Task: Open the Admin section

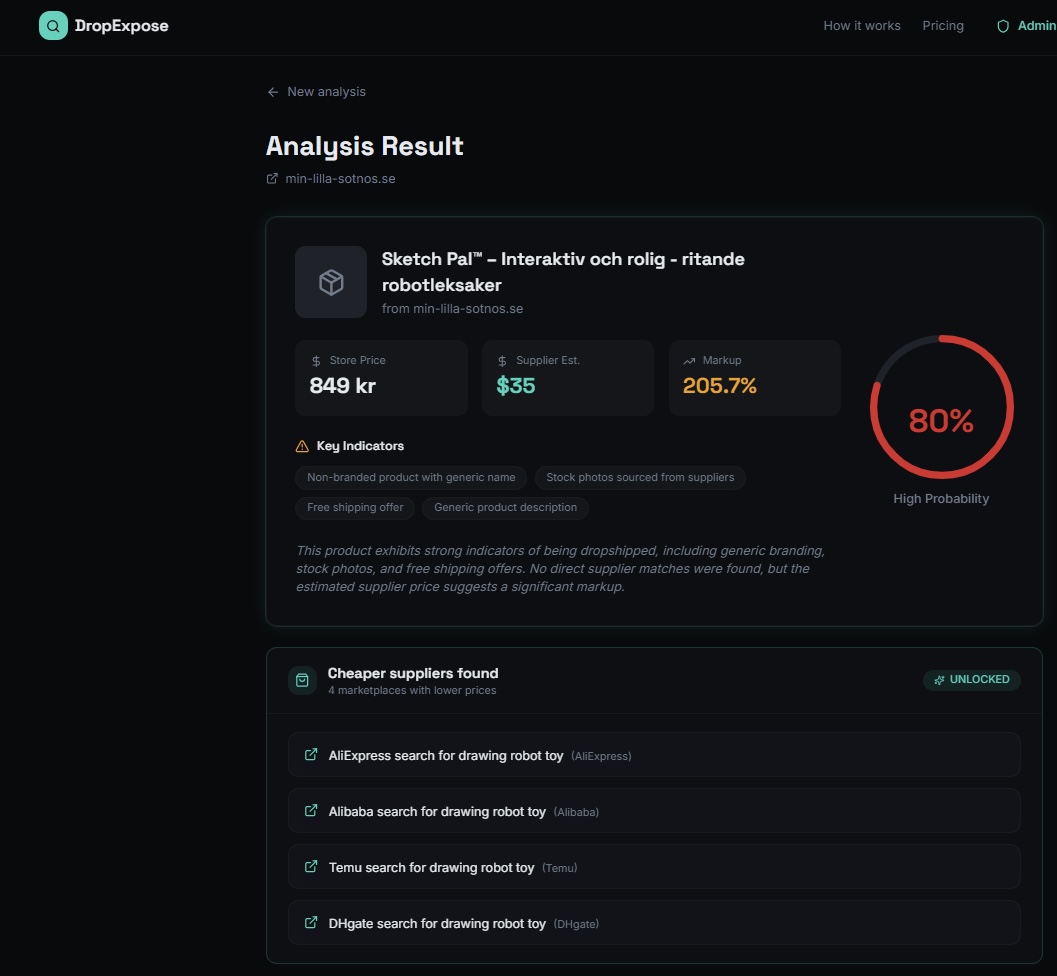Action: [1031, 26]
